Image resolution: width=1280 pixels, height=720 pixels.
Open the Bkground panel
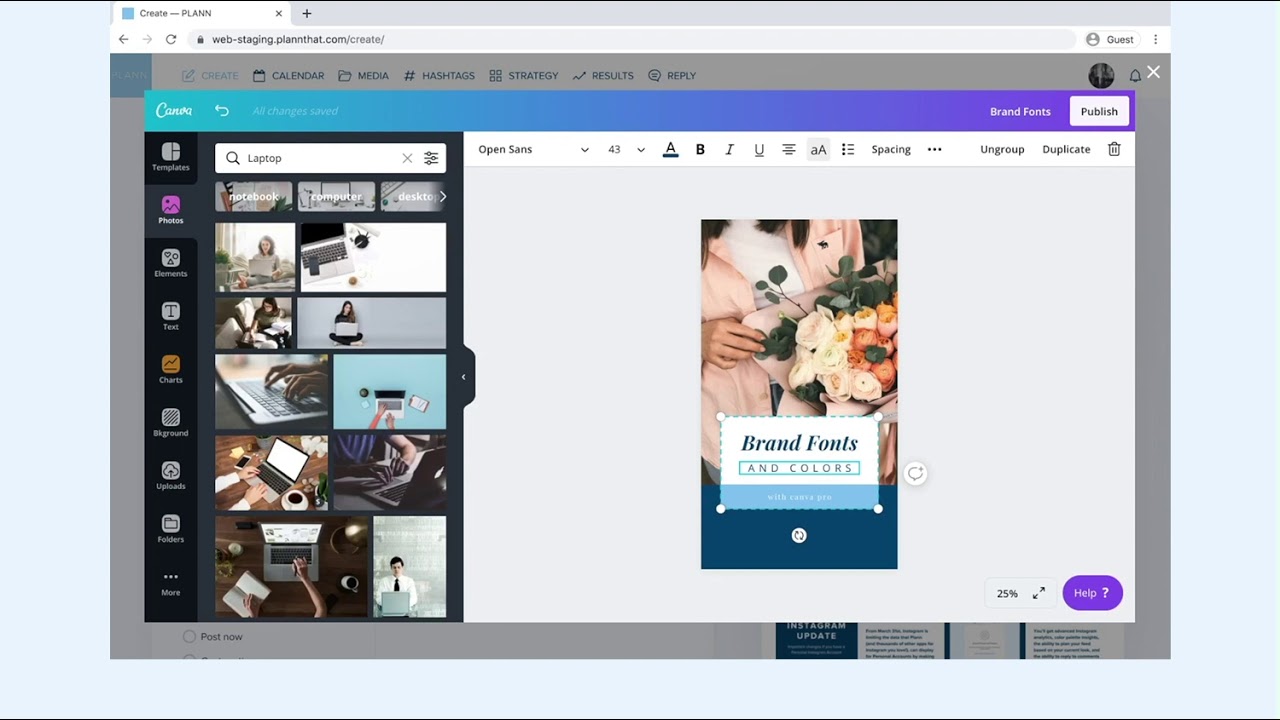coord(171,422)
